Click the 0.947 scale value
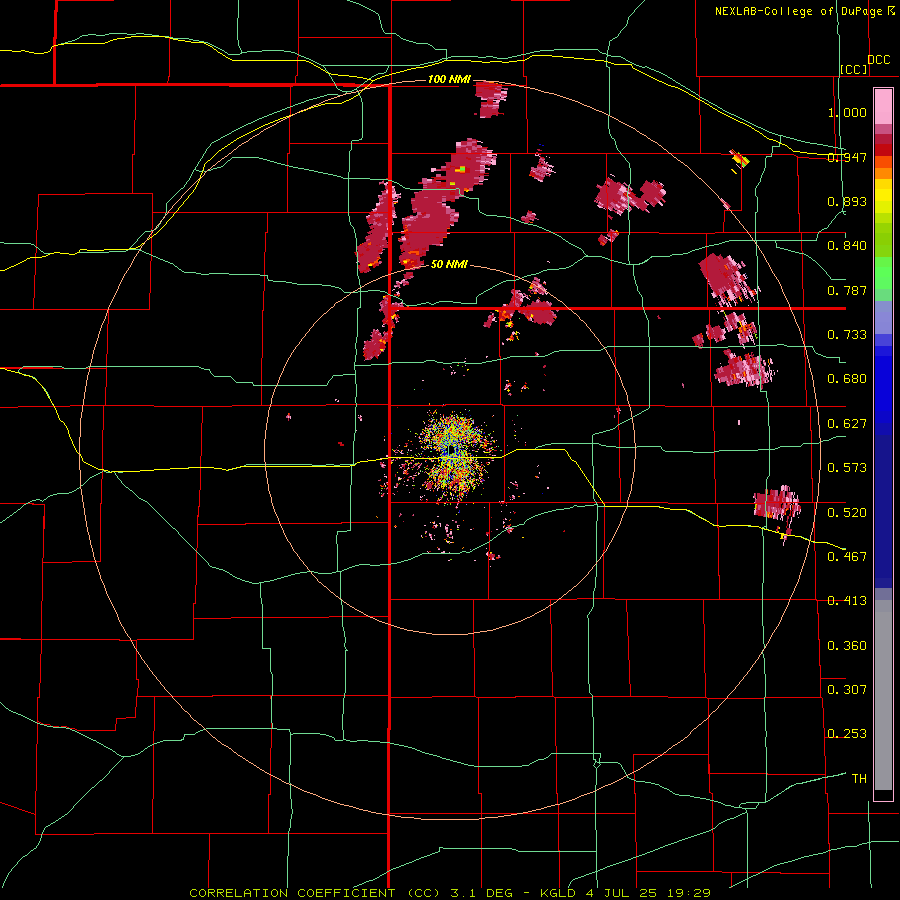The image size is (900, 900). [x=847, y=157]
